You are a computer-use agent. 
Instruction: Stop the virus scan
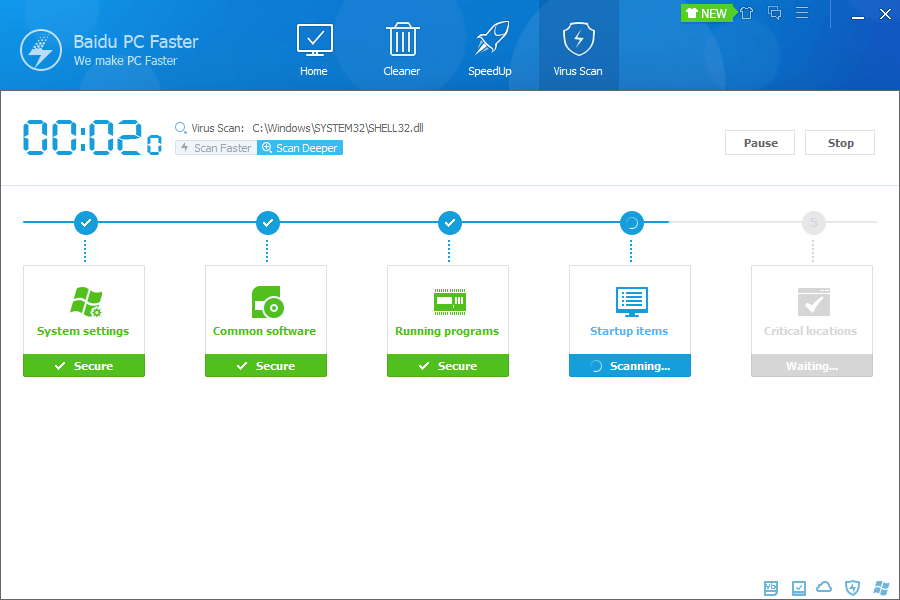coord(840,142)
